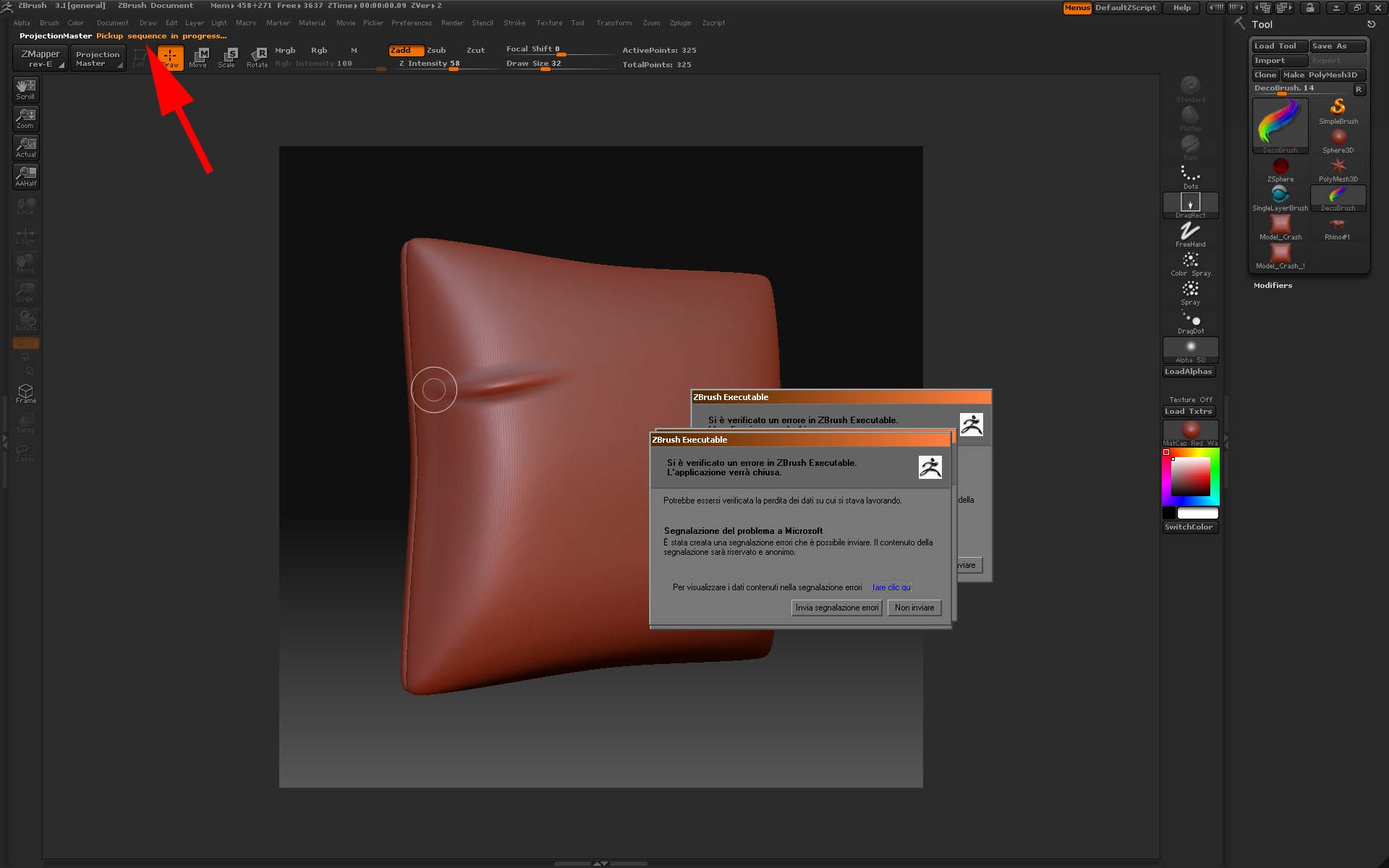
Task: Open the ZMapper rev-E plugin
Action: click(41, 58)
